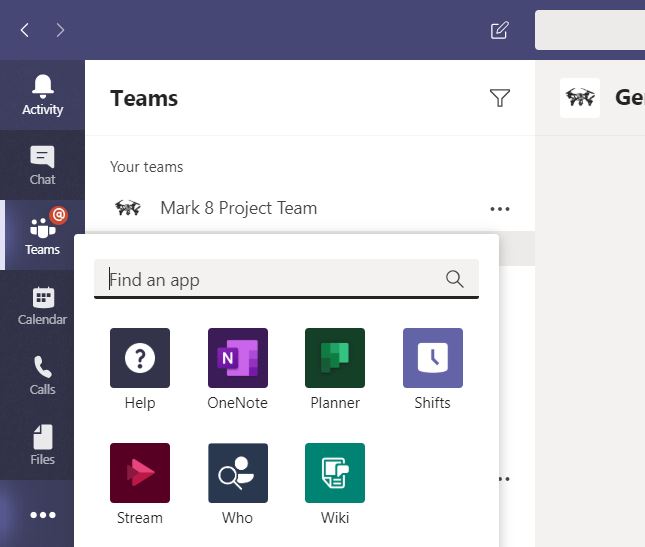Filter the teams list
Image resolution: width=645 pixels, height=547 pixels.
(500, 97)
